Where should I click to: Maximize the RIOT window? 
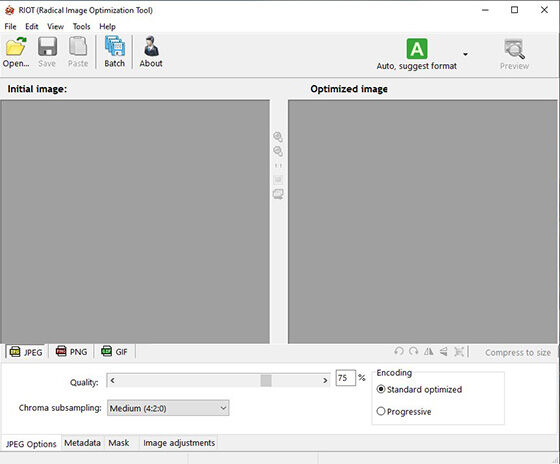(515, 10)
